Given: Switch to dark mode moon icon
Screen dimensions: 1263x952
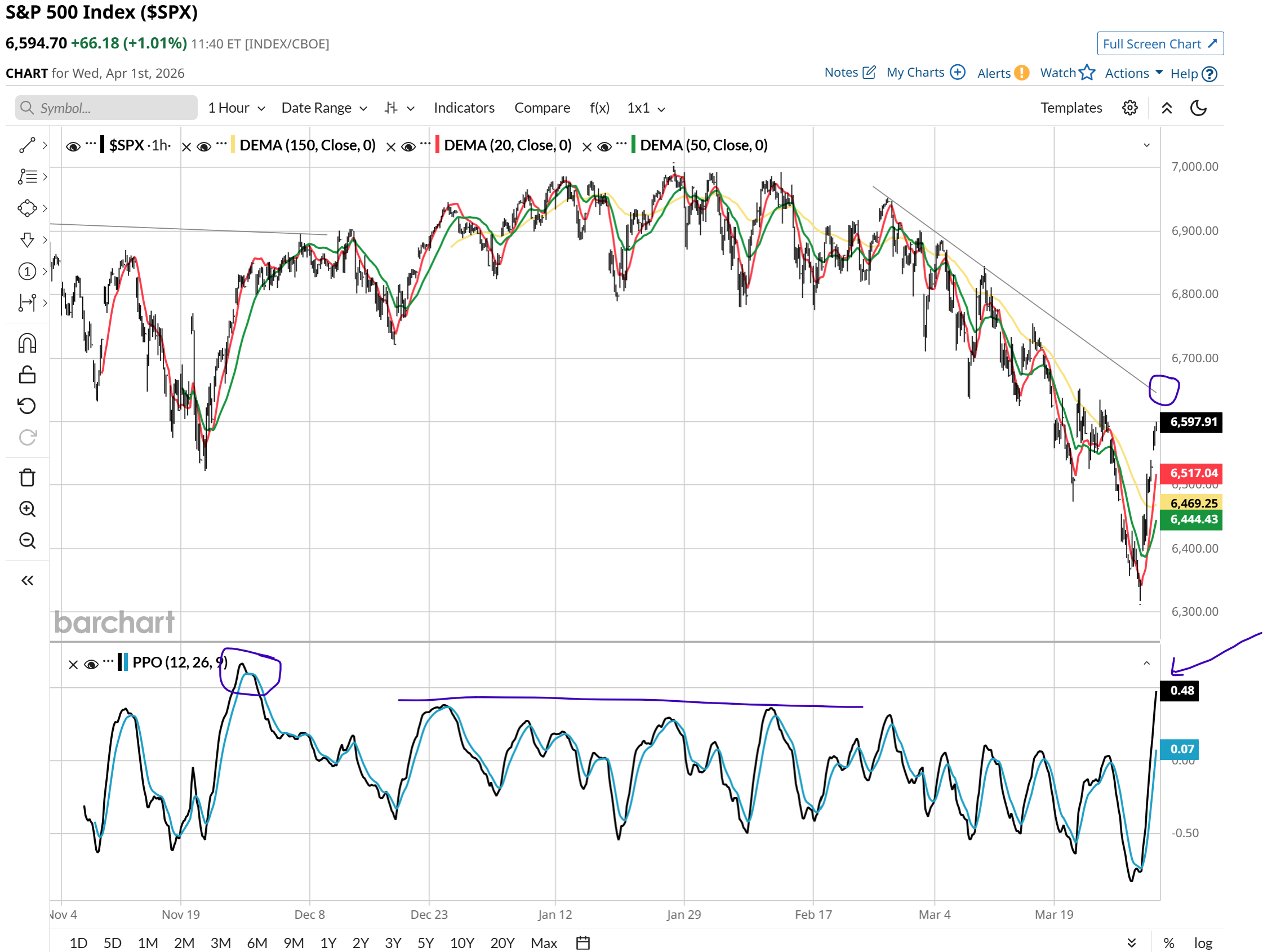Looking at the screenshot, I should (x=1198, y=108).
